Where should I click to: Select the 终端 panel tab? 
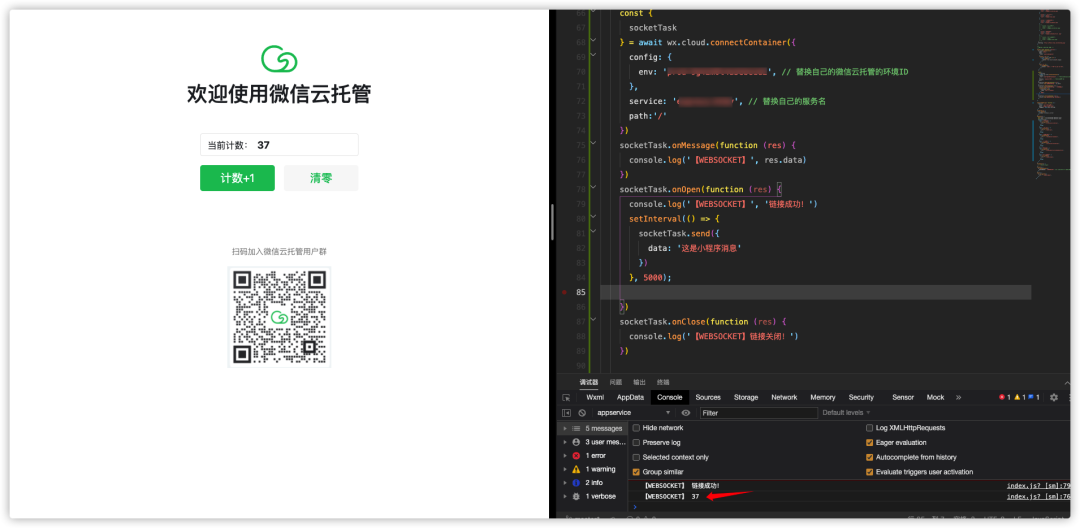663,382
